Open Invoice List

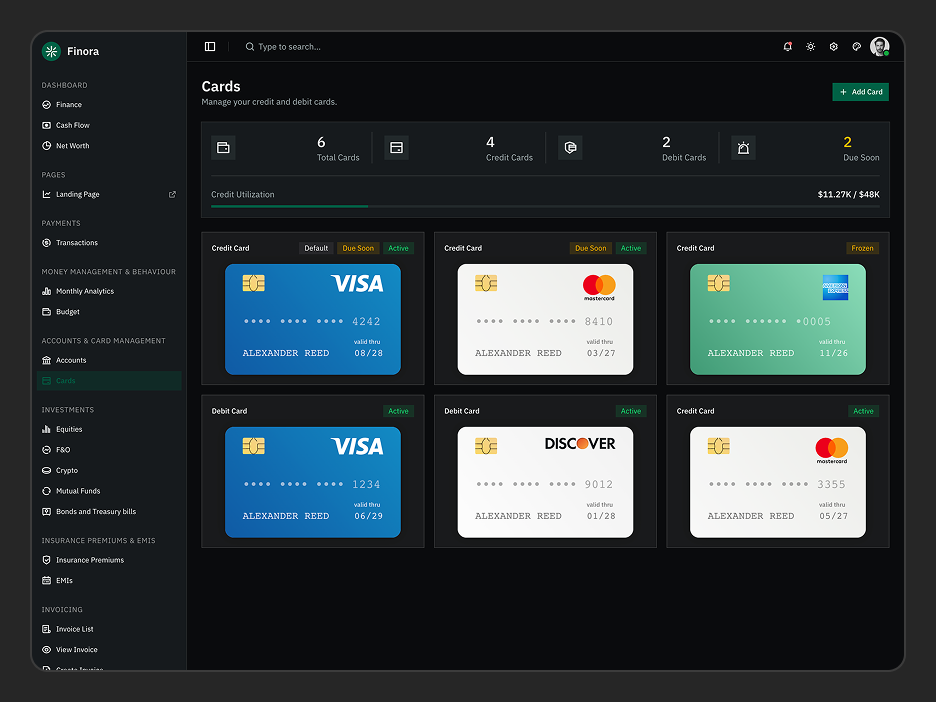(109, 629)
